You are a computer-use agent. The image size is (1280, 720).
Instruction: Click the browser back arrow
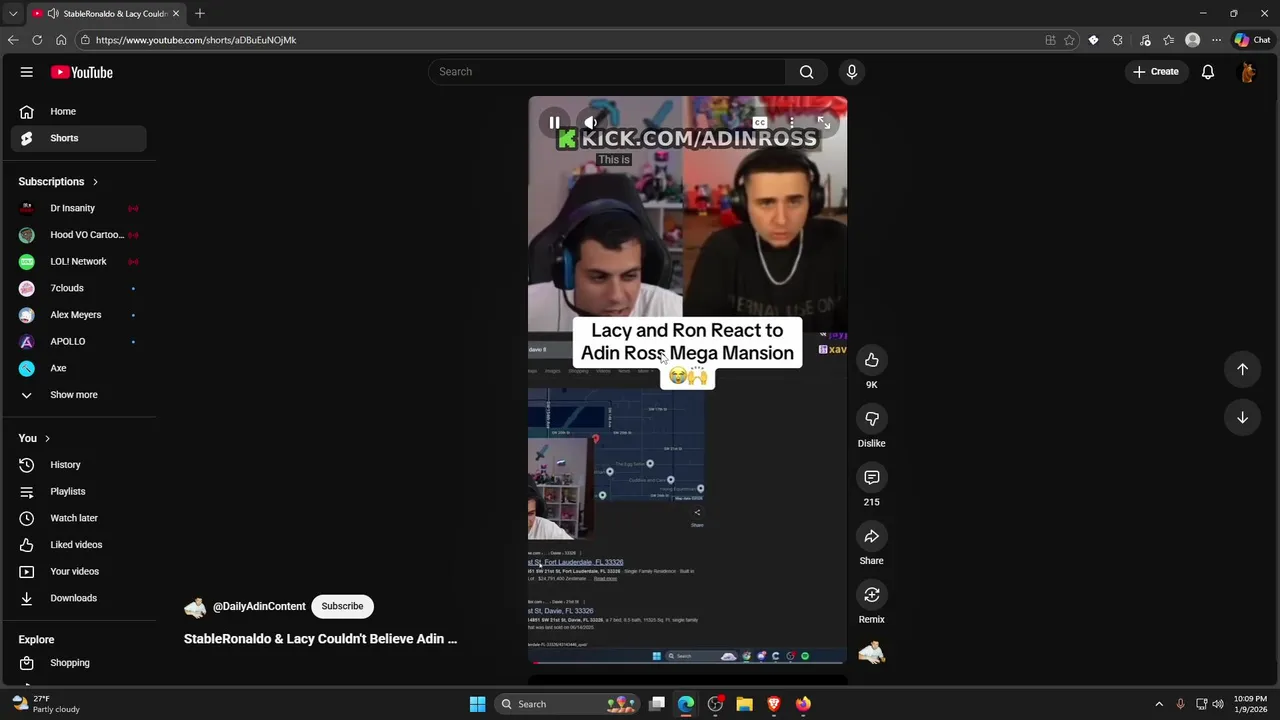pyautogui.click(x=13, y=40)
